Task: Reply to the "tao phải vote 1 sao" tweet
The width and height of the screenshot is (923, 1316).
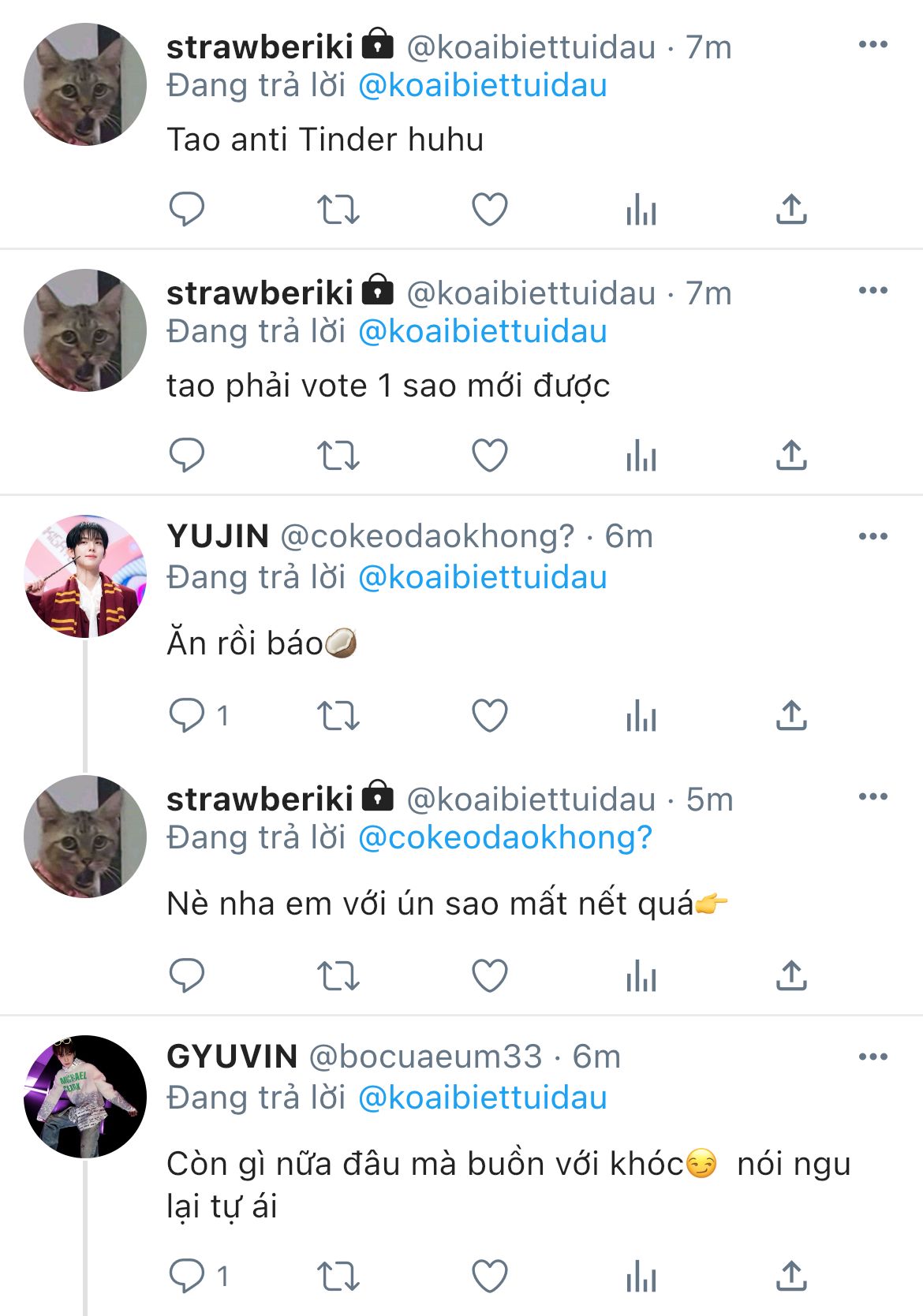Action: 187,456
